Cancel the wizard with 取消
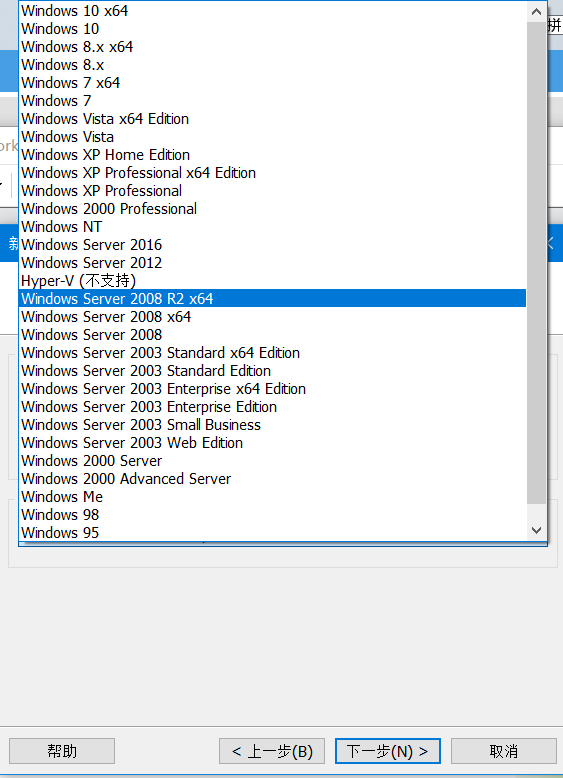The height and width of the screenshot is (778, 563). (503, 751)
